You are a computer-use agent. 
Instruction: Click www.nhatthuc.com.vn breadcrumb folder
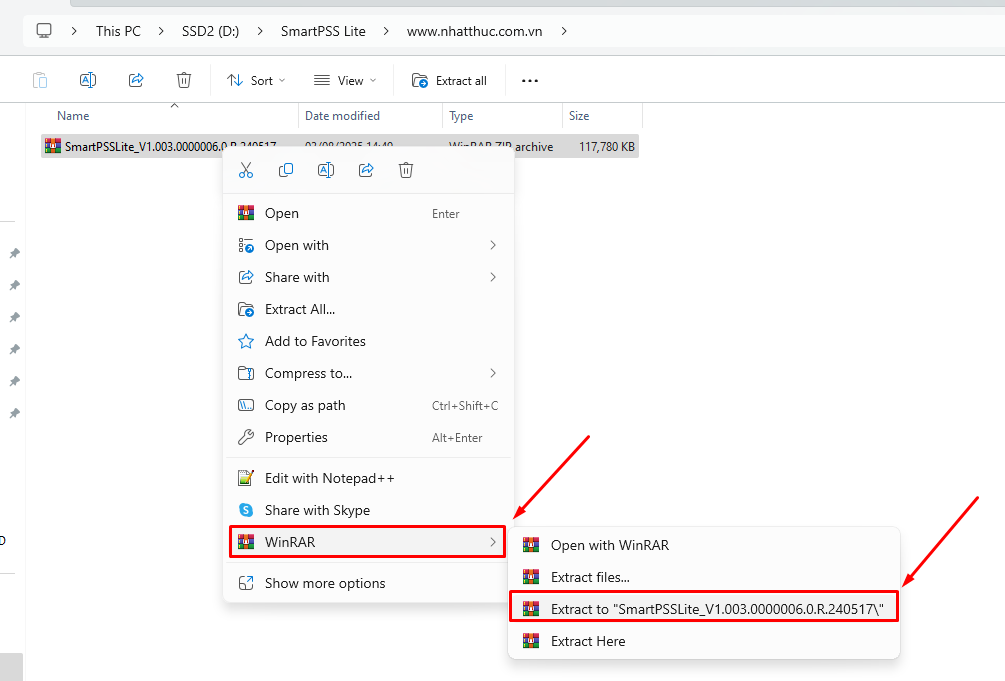(x=474, y=31)
